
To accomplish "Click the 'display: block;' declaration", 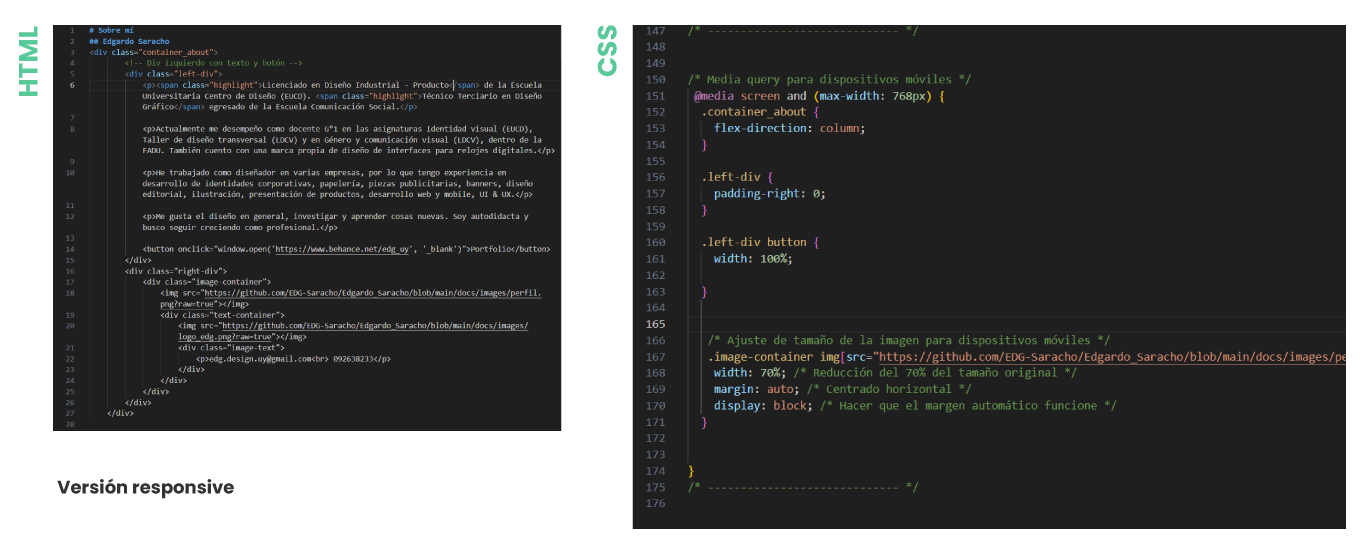I will [761, 405].
